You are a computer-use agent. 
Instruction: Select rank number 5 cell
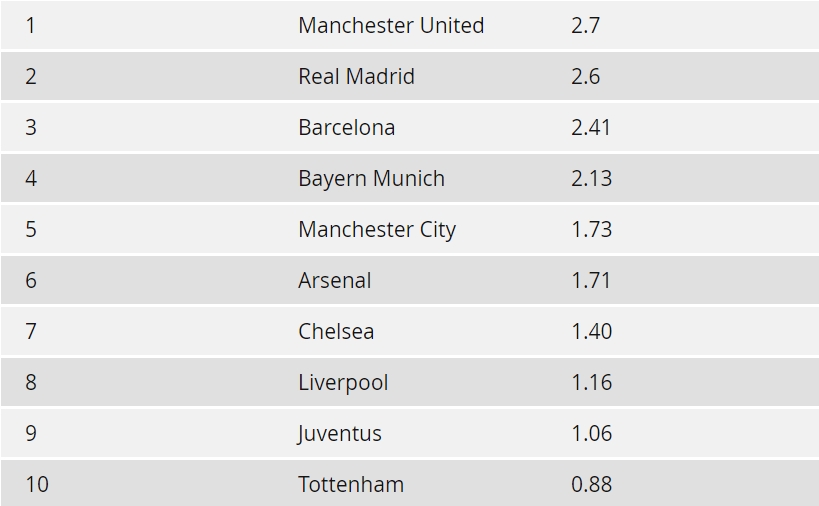pyautogui.click(x=31, y=230)
